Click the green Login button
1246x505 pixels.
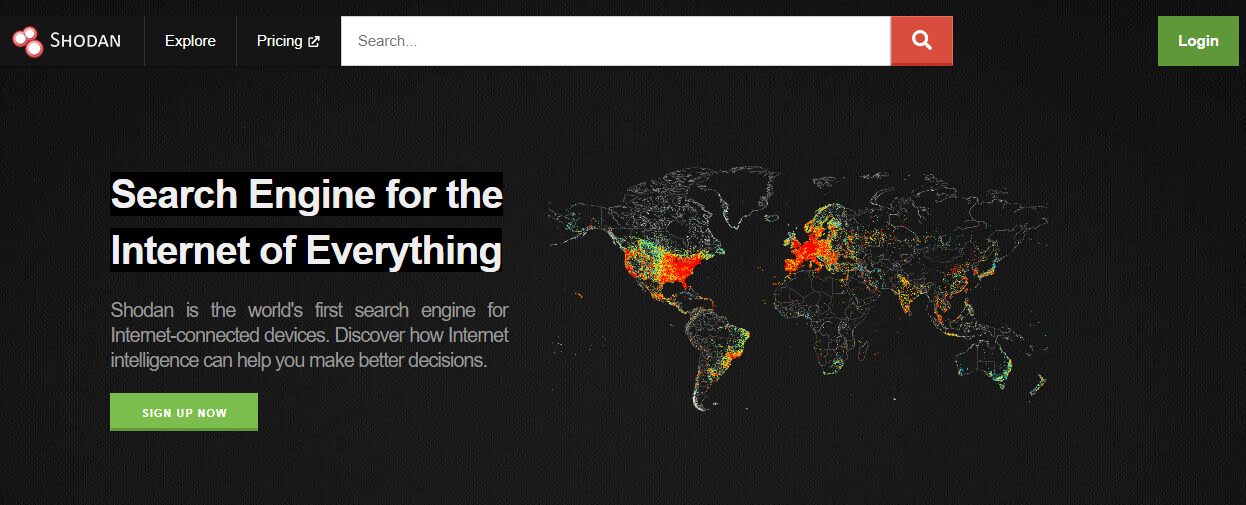[1198, 41]
